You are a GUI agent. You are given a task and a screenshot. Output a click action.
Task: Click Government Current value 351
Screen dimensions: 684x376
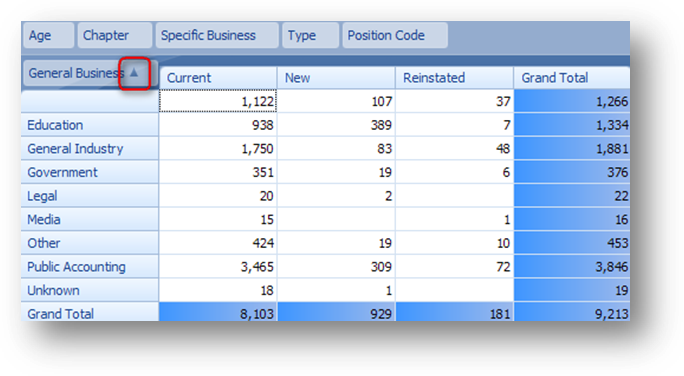click(x=218, y=172)
